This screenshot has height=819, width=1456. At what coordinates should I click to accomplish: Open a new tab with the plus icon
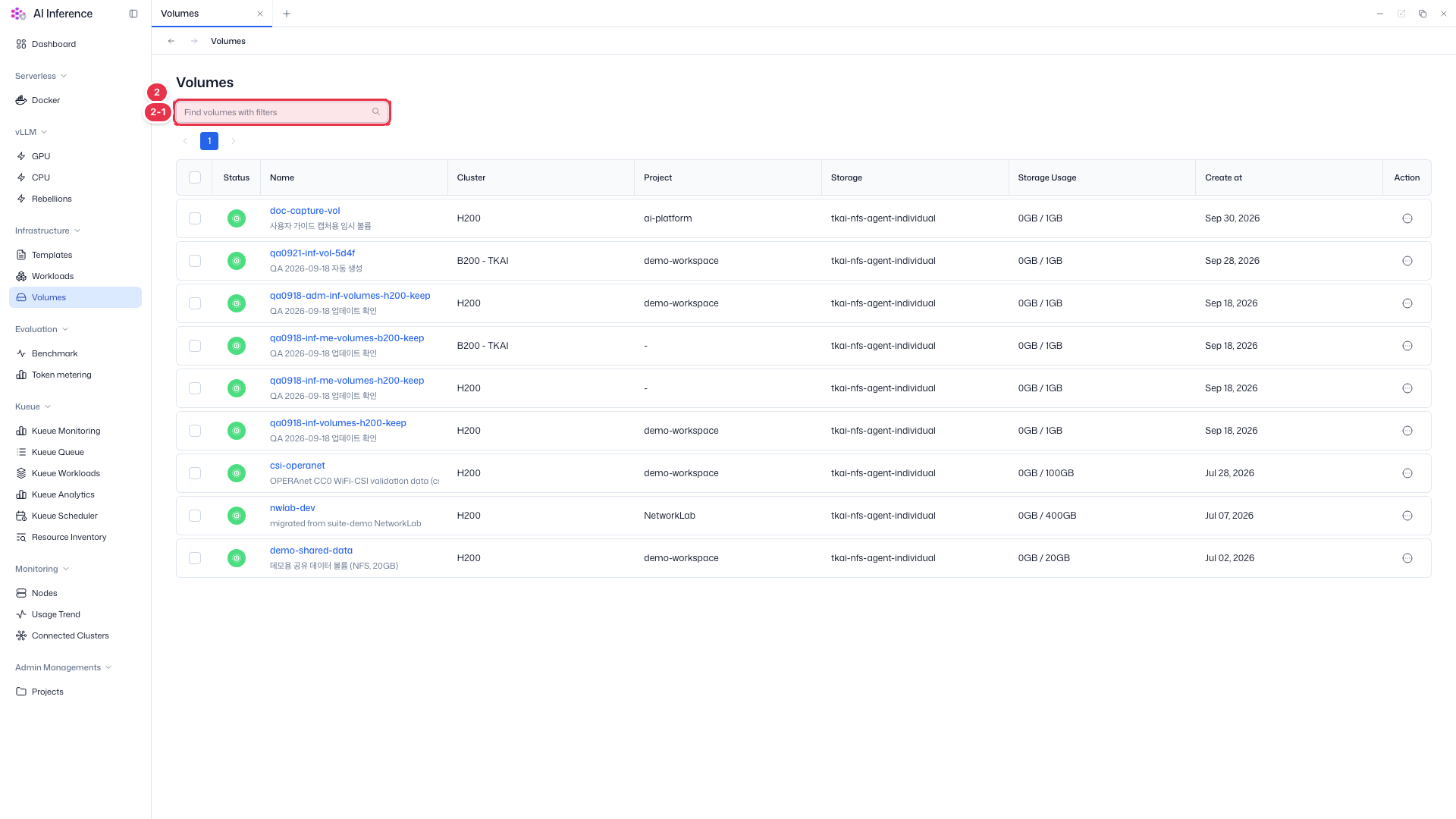(x=286, y=14)
